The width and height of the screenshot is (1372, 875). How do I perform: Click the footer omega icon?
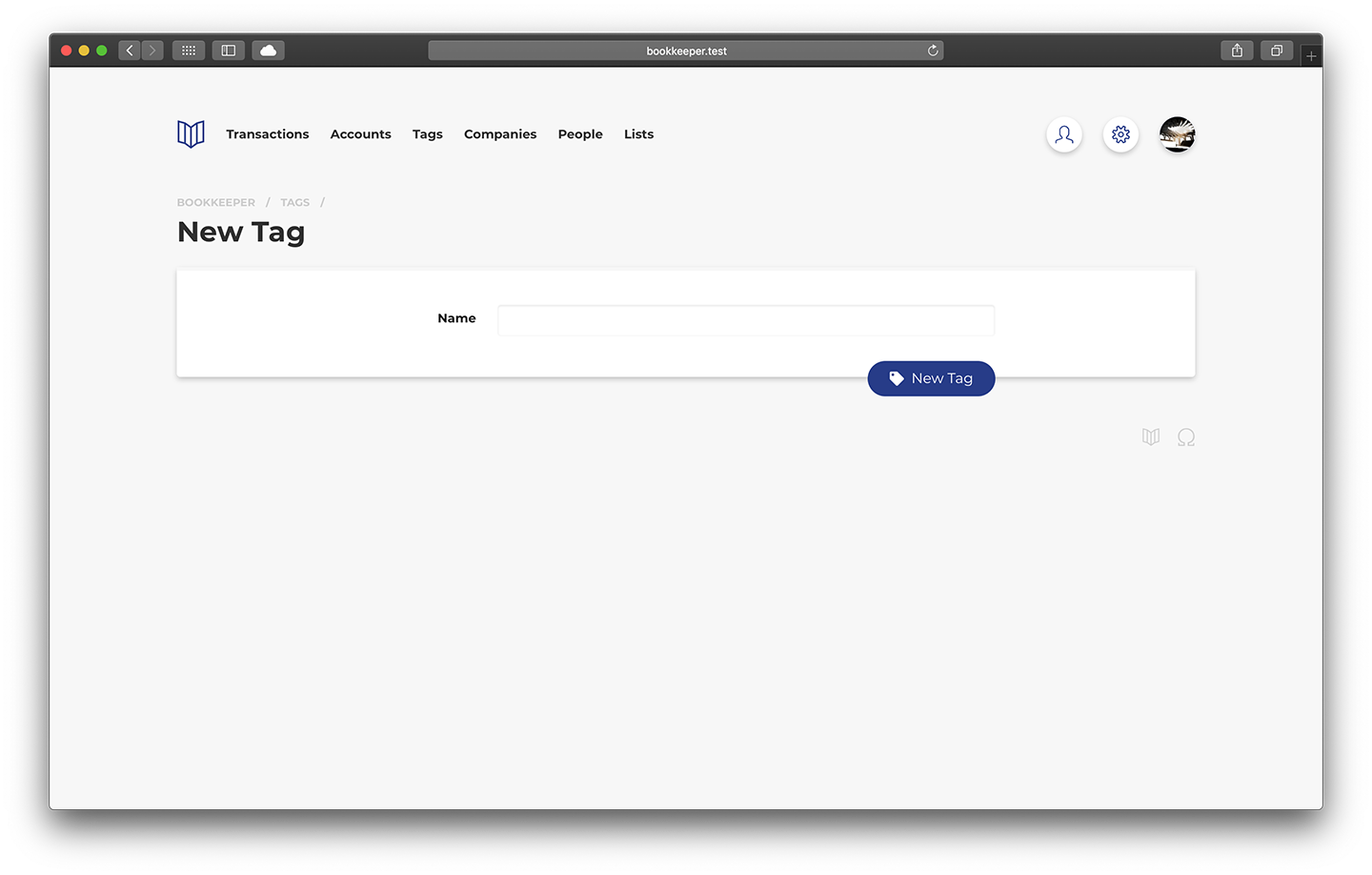(1186, 437)
